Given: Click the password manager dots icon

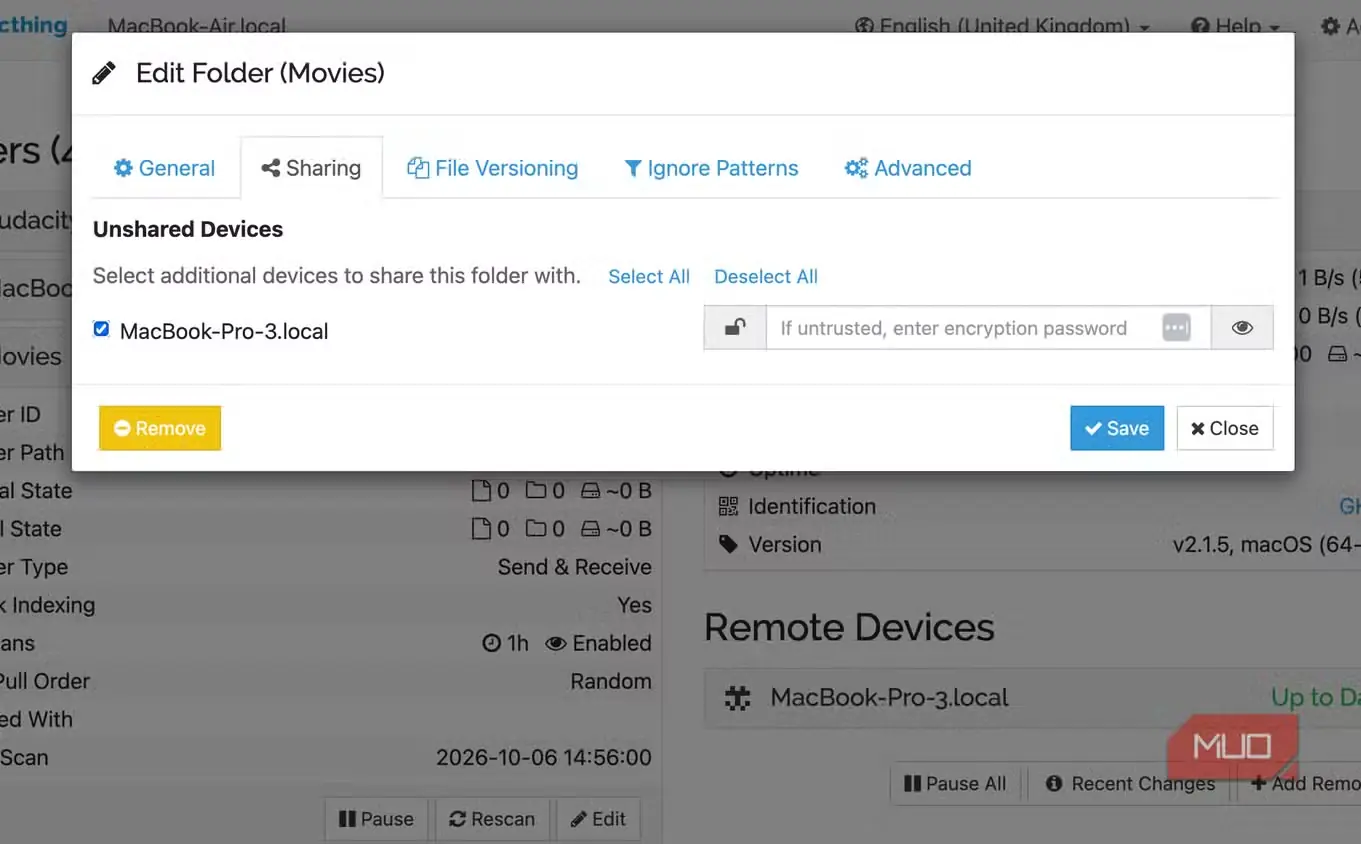Looking at the screenshot, I should coord(1176,328).
